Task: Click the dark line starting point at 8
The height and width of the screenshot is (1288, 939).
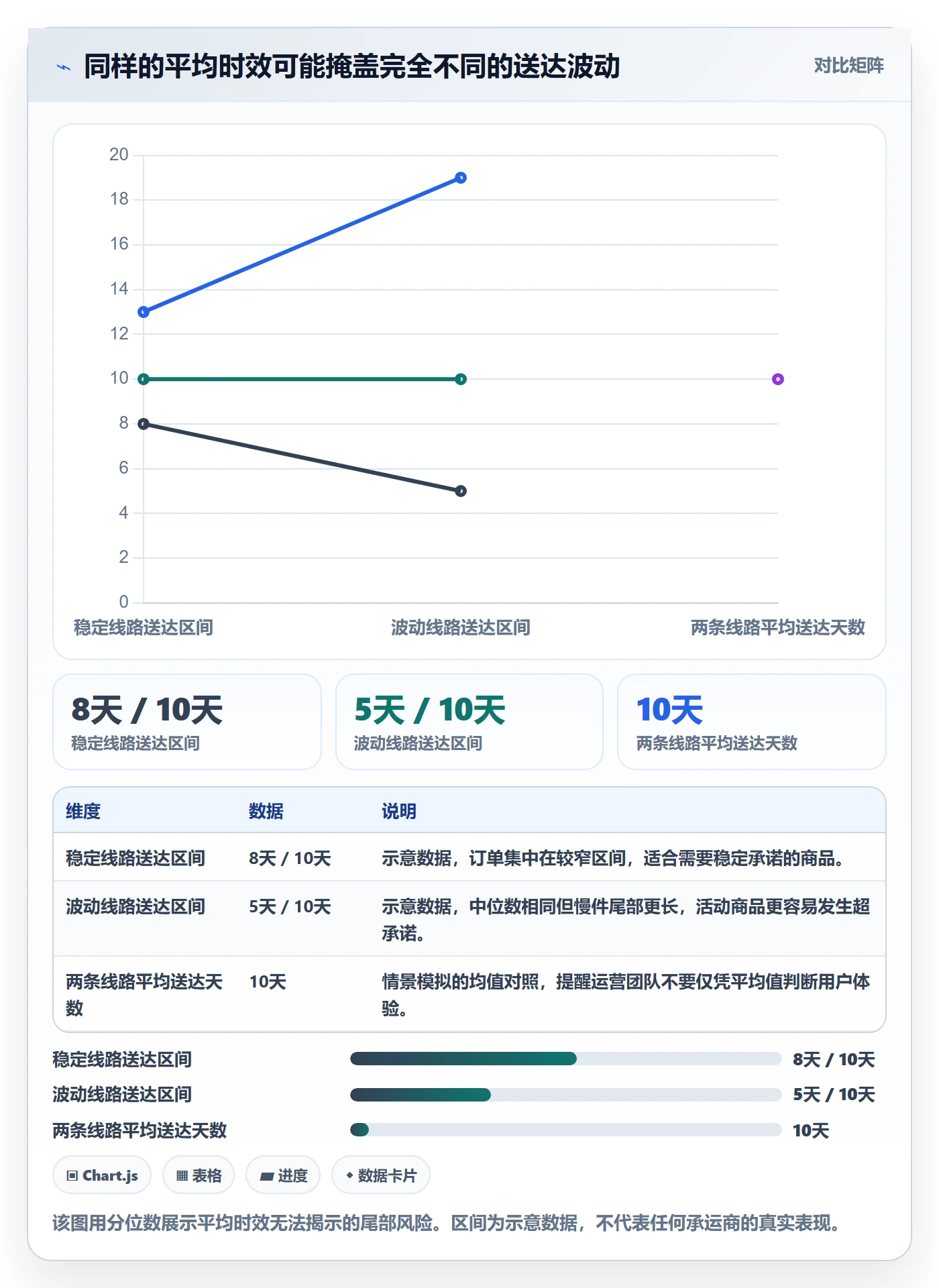Action: (144, 424)
